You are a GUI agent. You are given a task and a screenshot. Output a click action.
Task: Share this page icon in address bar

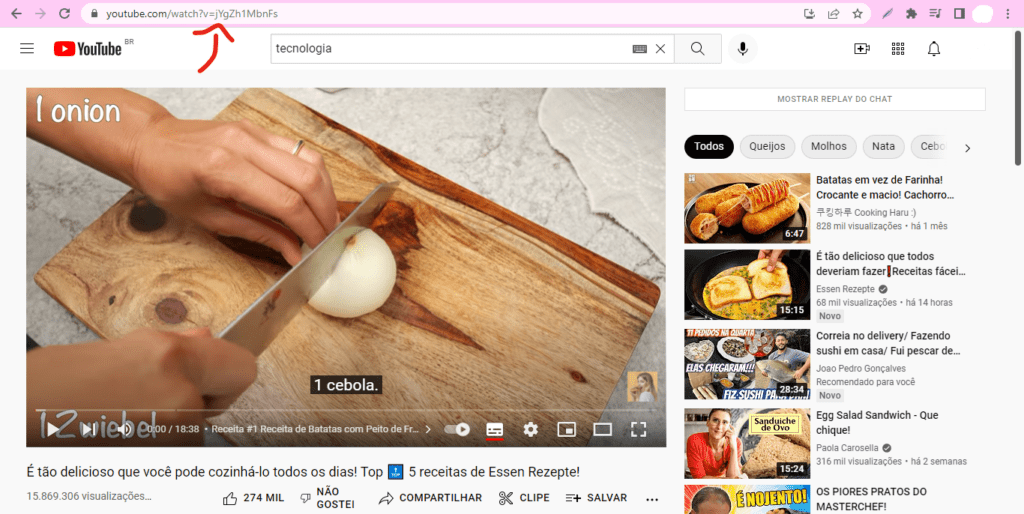(x=833, y=14)
